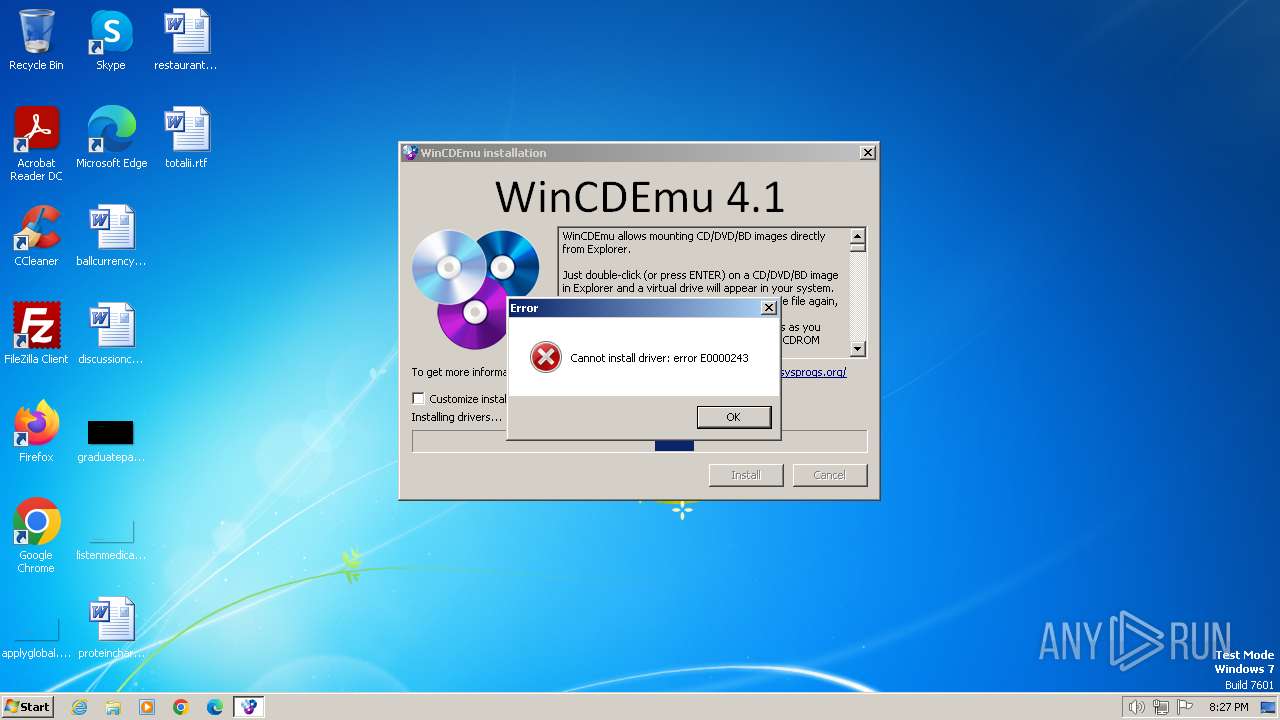Open Acrobat Reader DC shortcut

click(36, 144)
